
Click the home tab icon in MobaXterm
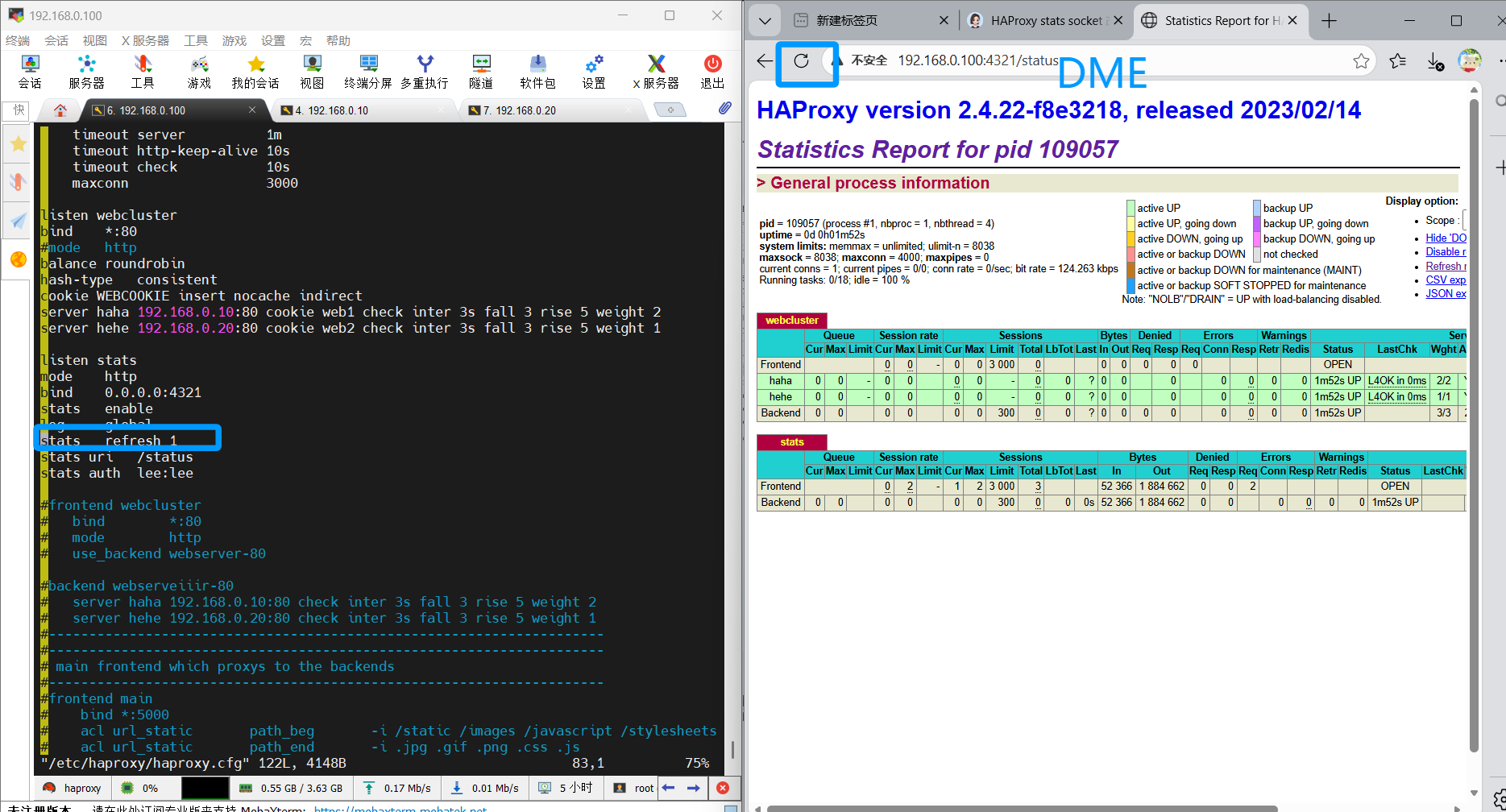point(60,110)
